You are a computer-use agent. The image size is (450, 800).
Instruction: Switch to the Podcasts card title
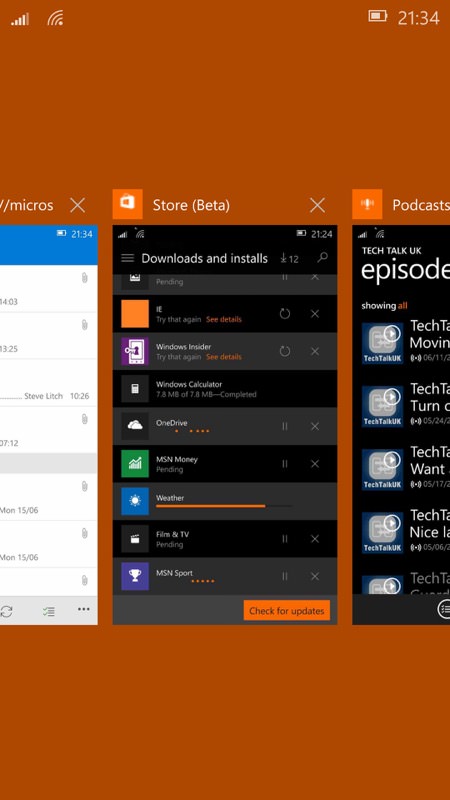click(x=420, y=206)
